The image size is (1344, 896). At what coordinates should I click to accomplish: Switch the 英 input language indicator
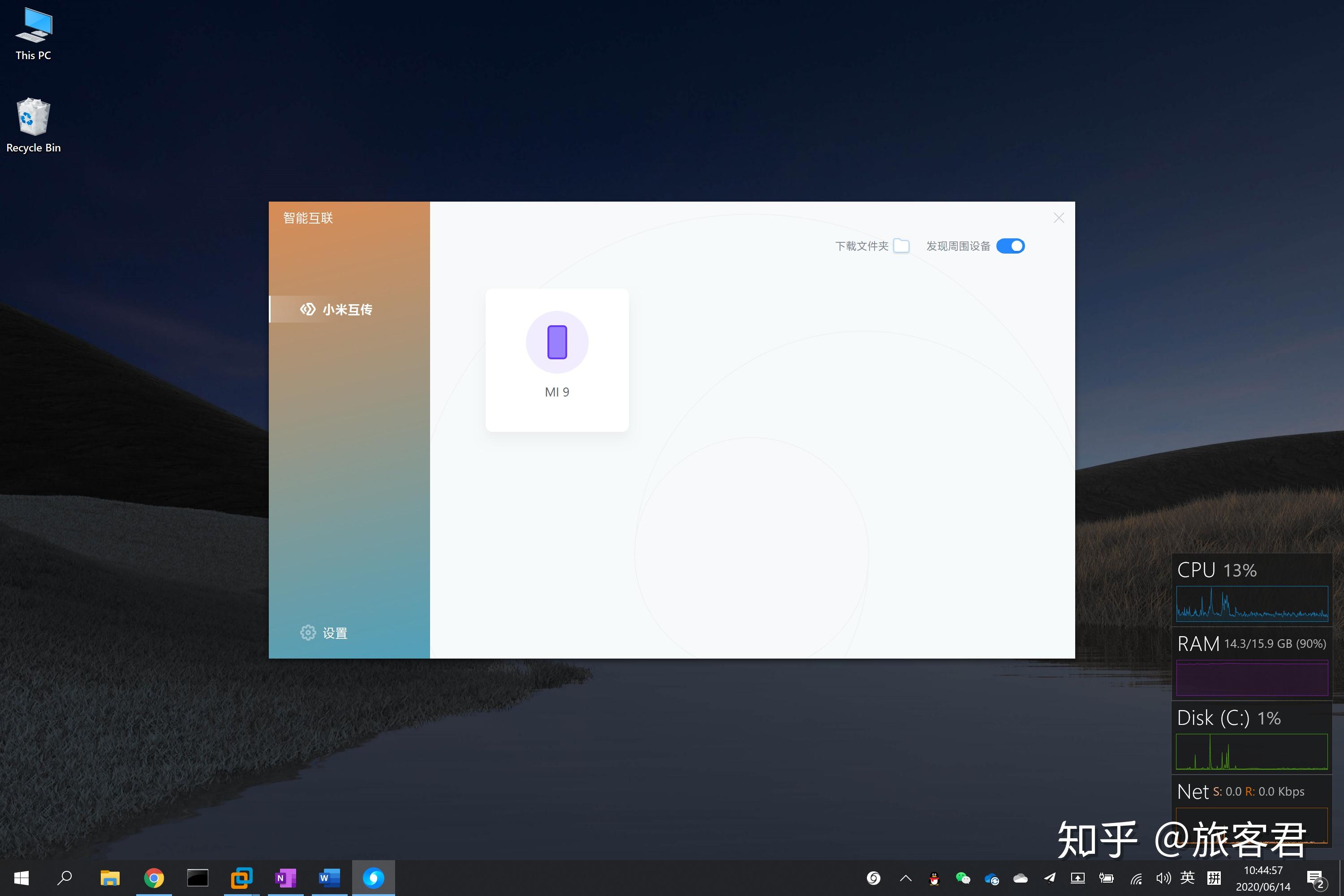[1188, 878]
